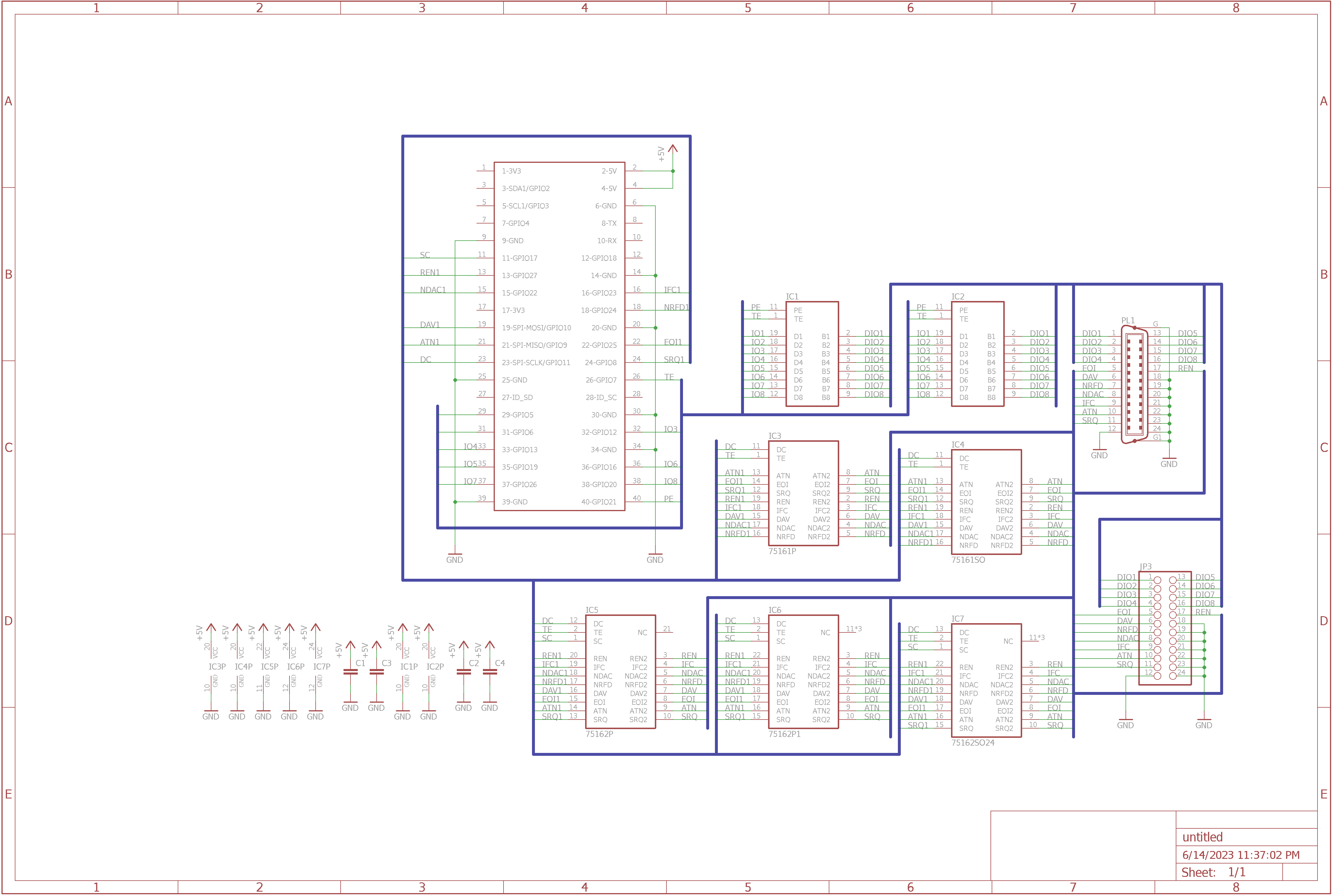Click the PL1 connector symbol
Viewport: 1332px width, 896px height.
click(x=1134, y=385)
